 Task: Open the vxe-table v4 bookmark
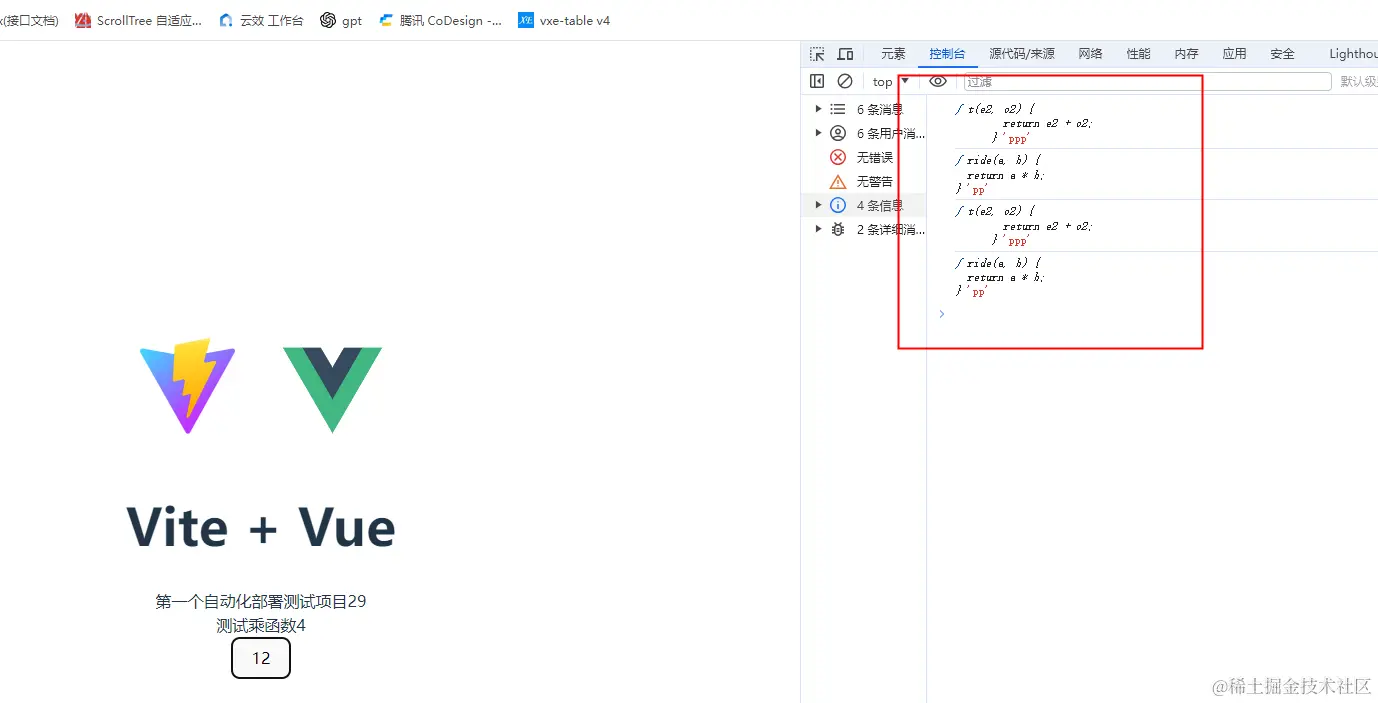[x=564, y=20]
